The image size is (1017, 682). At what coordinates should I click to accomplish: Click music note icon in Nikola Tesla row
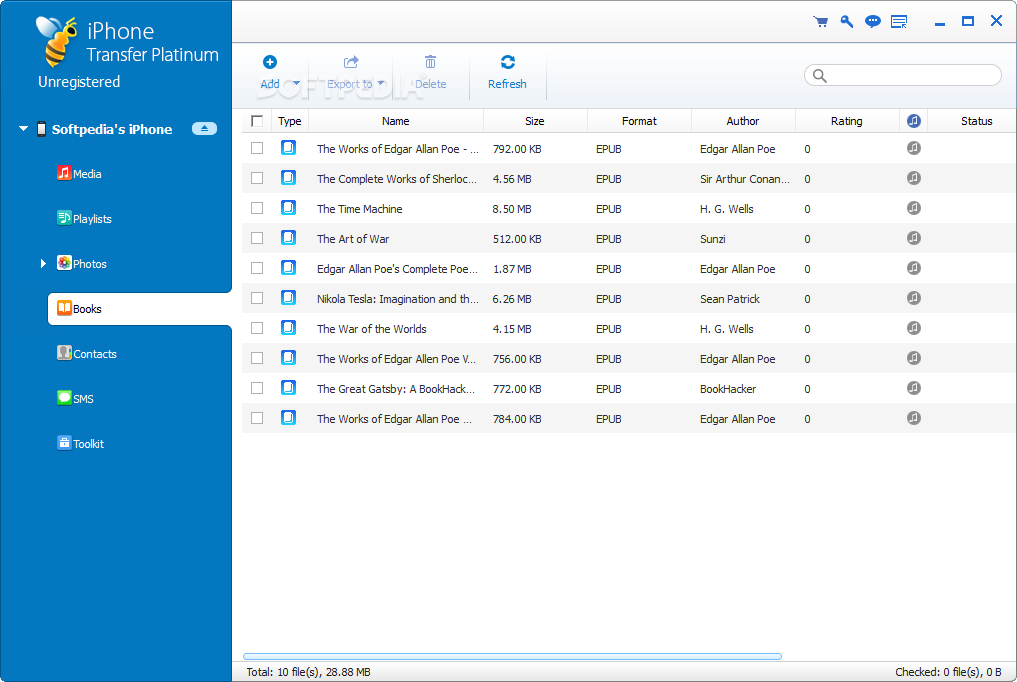(914, 298)
